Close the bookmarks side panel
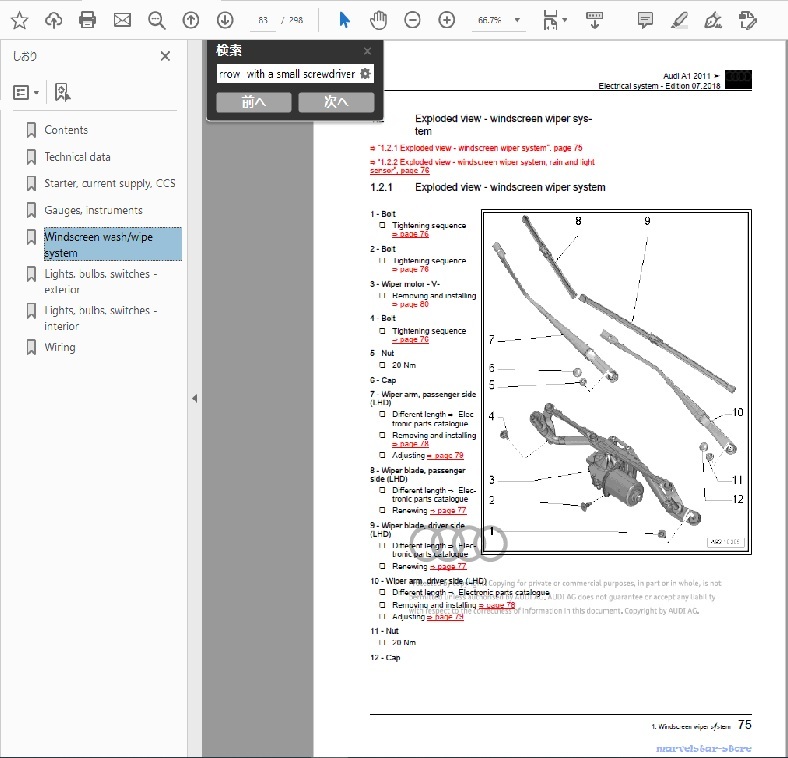This screenshot has height=758, width=788. click(x=165, y=57)
